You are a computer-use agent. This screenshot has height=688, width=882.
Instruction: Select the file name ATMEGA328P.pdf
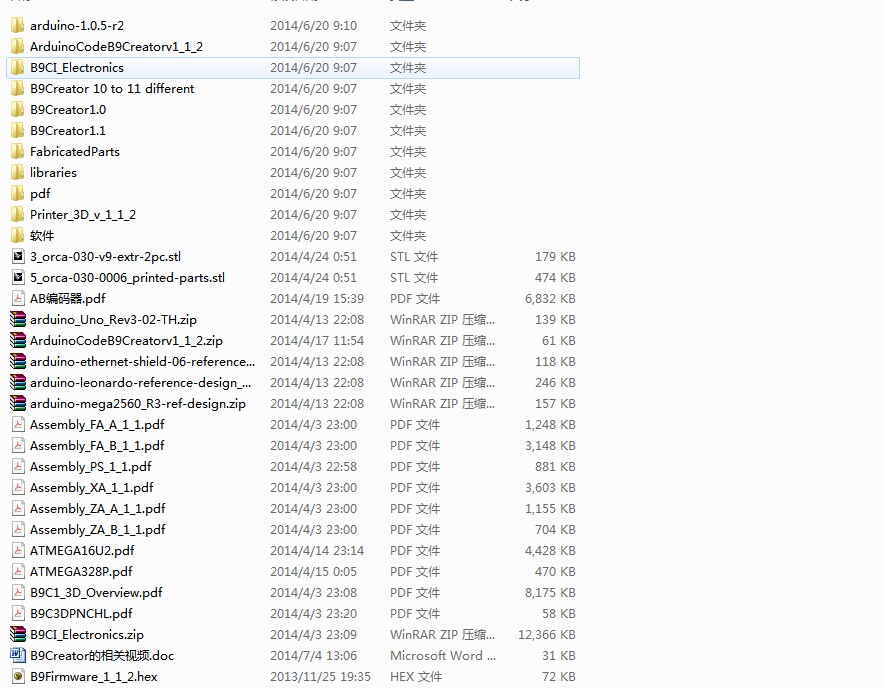[x=81, y=572]
